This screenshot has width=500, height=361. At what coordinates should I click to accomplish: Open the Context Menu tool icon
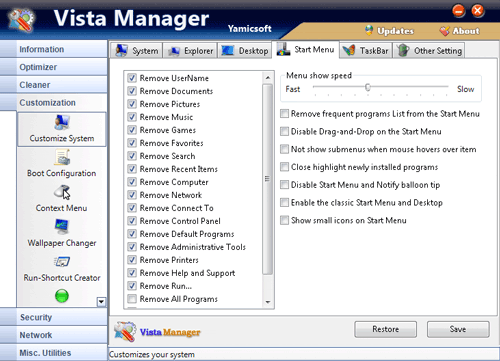(62, 192)
